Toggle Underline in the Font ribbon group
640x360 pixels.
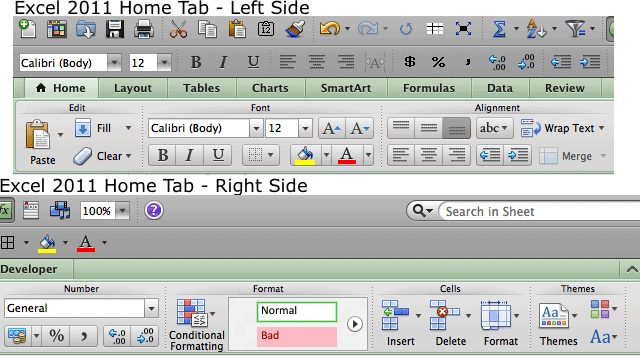coord(218,156)
